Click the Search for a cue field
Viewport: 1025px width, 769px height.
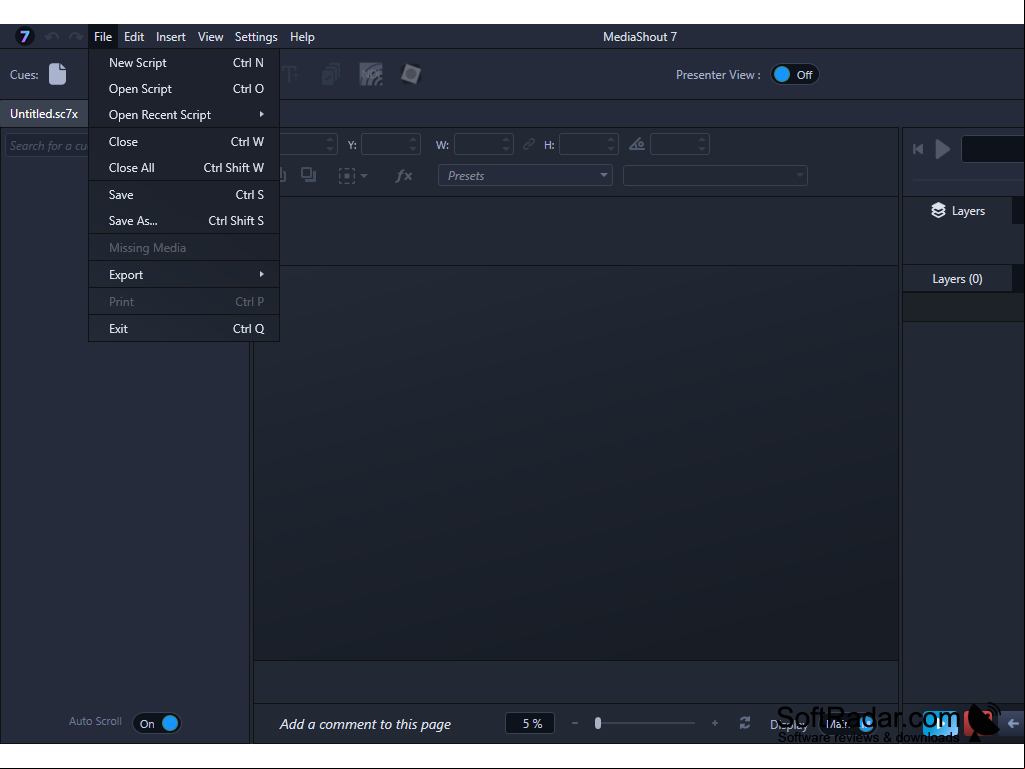(47, 145)
